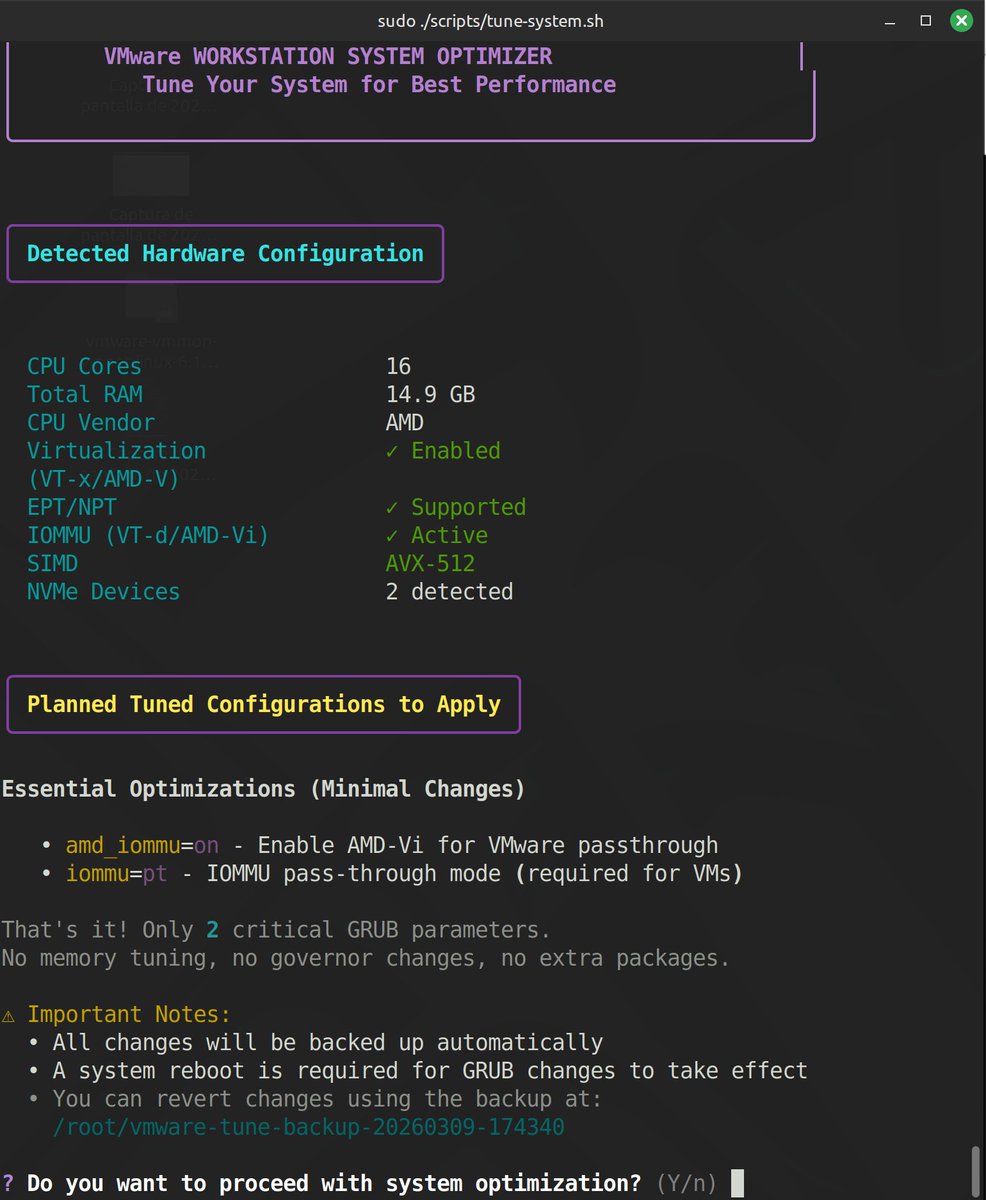Click the 'IOMMU (VT-d/AMD-Vi)' label
The width and height of the screenshot is (986, 1200).
click(148, 535)
